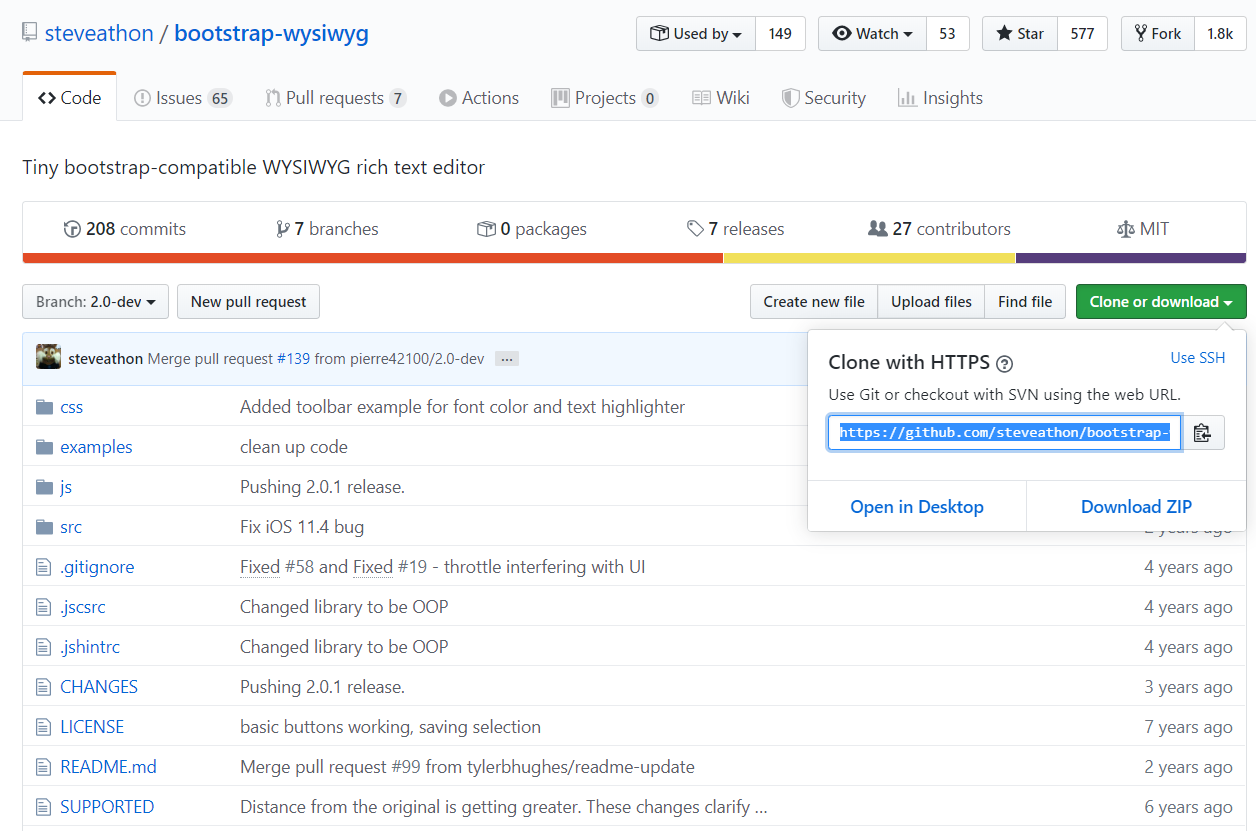This screenshot has width=1256, height=831.
Task: Select the HTTPS clone URL input field
Action: pyautogui.click(x=1003, y=432)
